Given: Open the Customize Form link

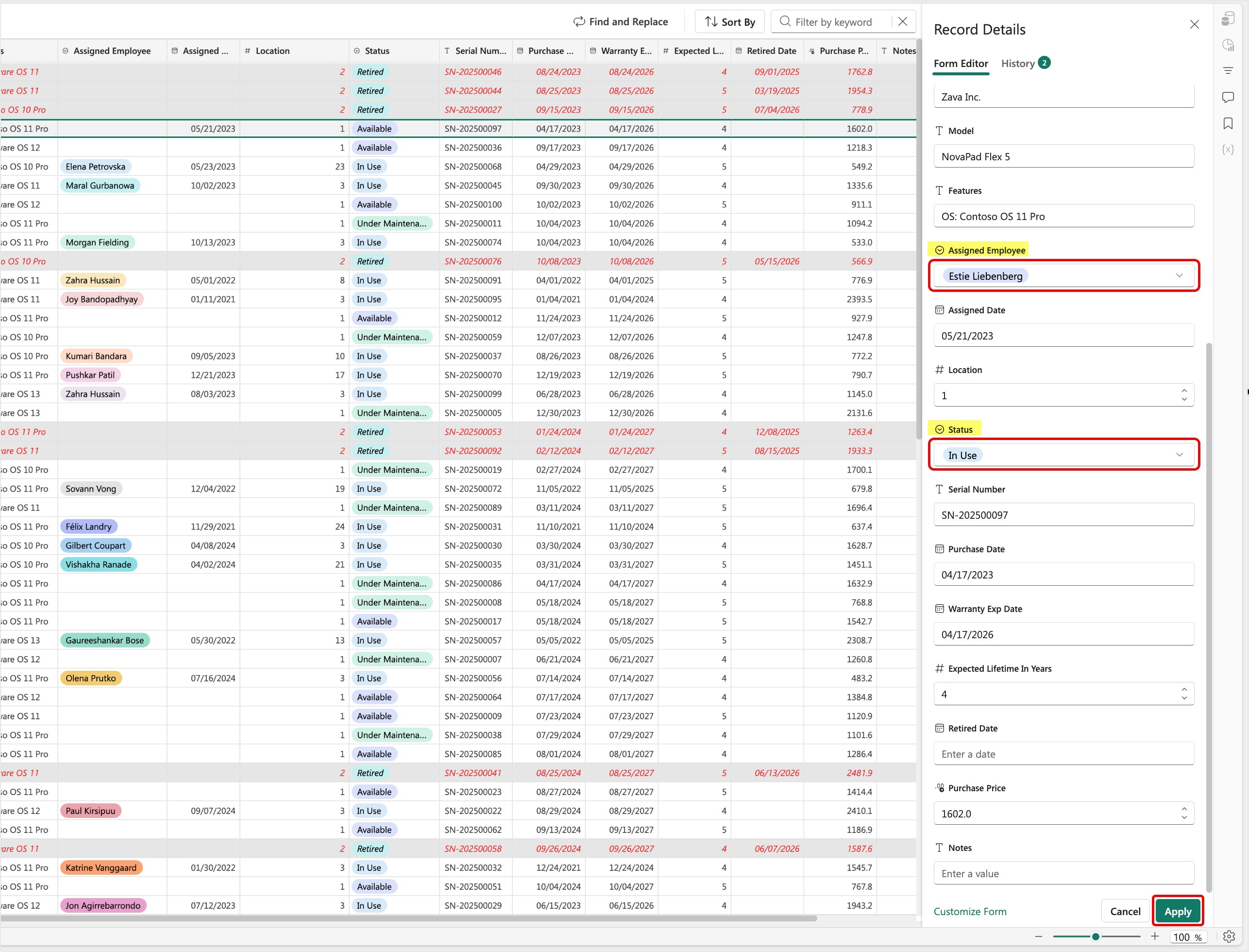Looking at the screenshot, I should 970,911.
